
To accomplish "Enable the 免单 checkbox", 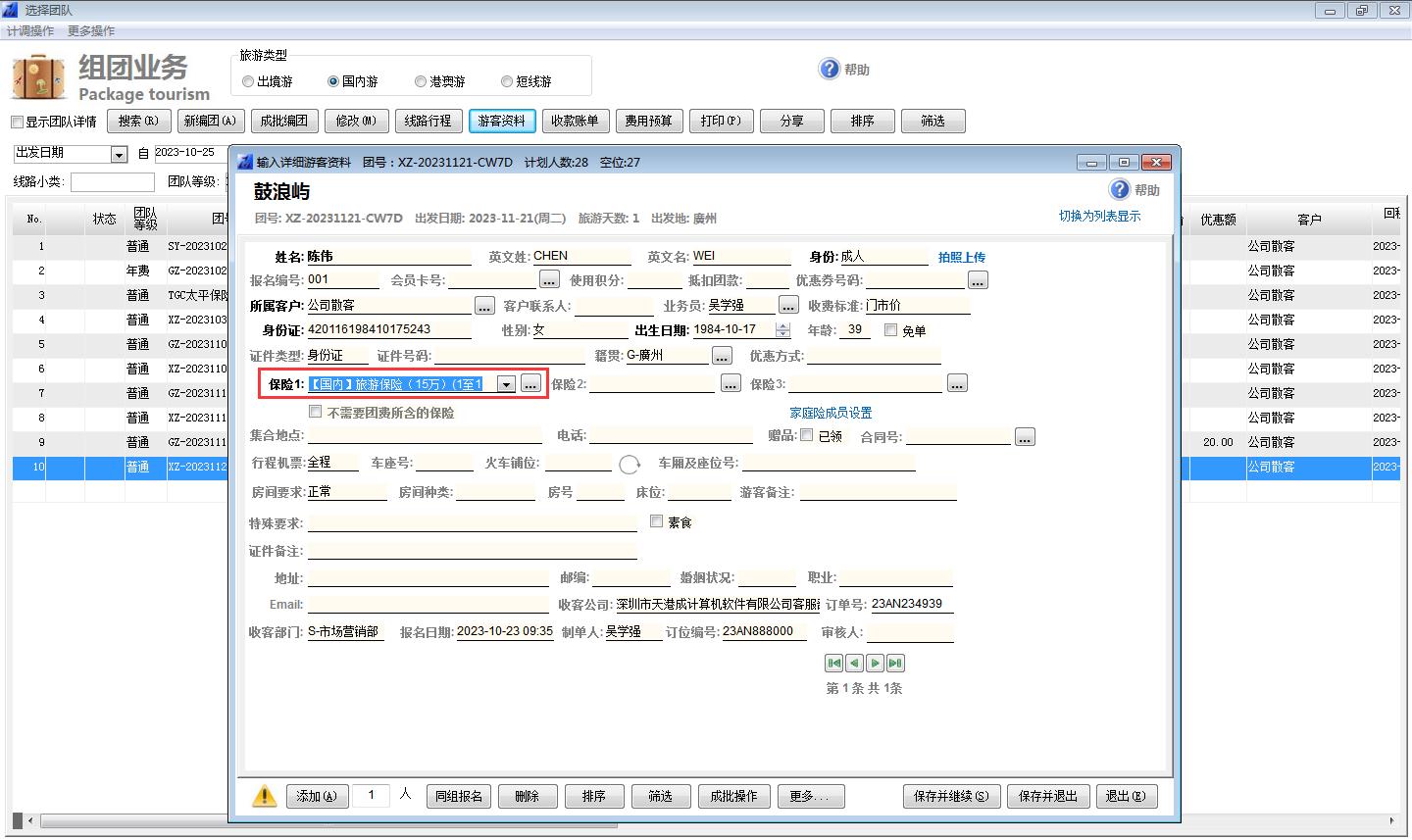I will coord(891,330).
